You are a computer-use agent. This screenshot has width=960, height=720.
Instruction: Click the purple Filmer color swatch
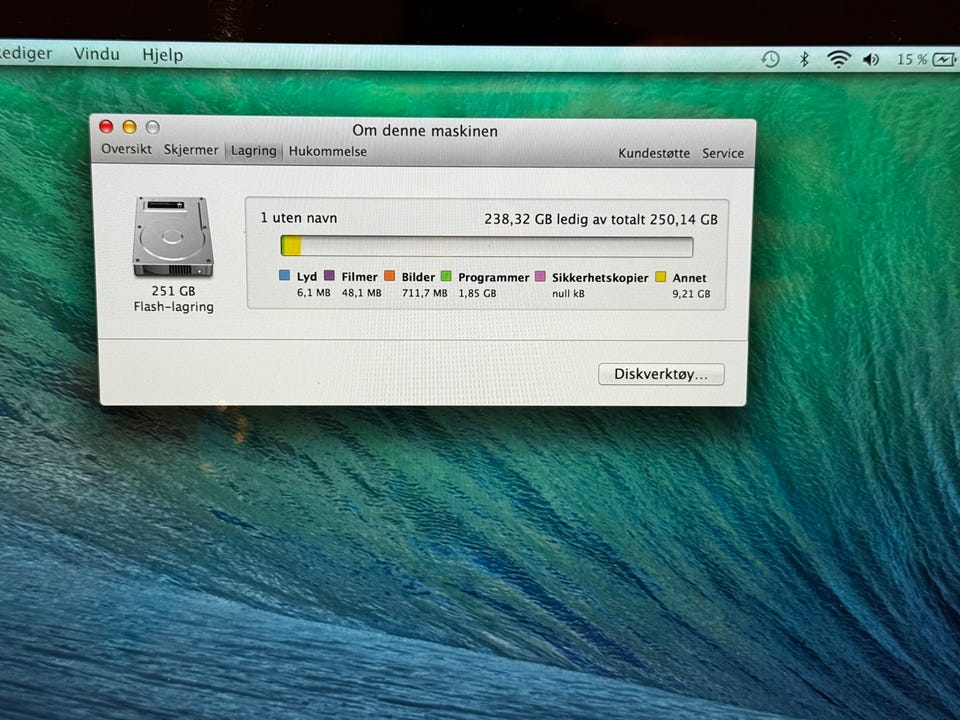[x=329, y=276]
